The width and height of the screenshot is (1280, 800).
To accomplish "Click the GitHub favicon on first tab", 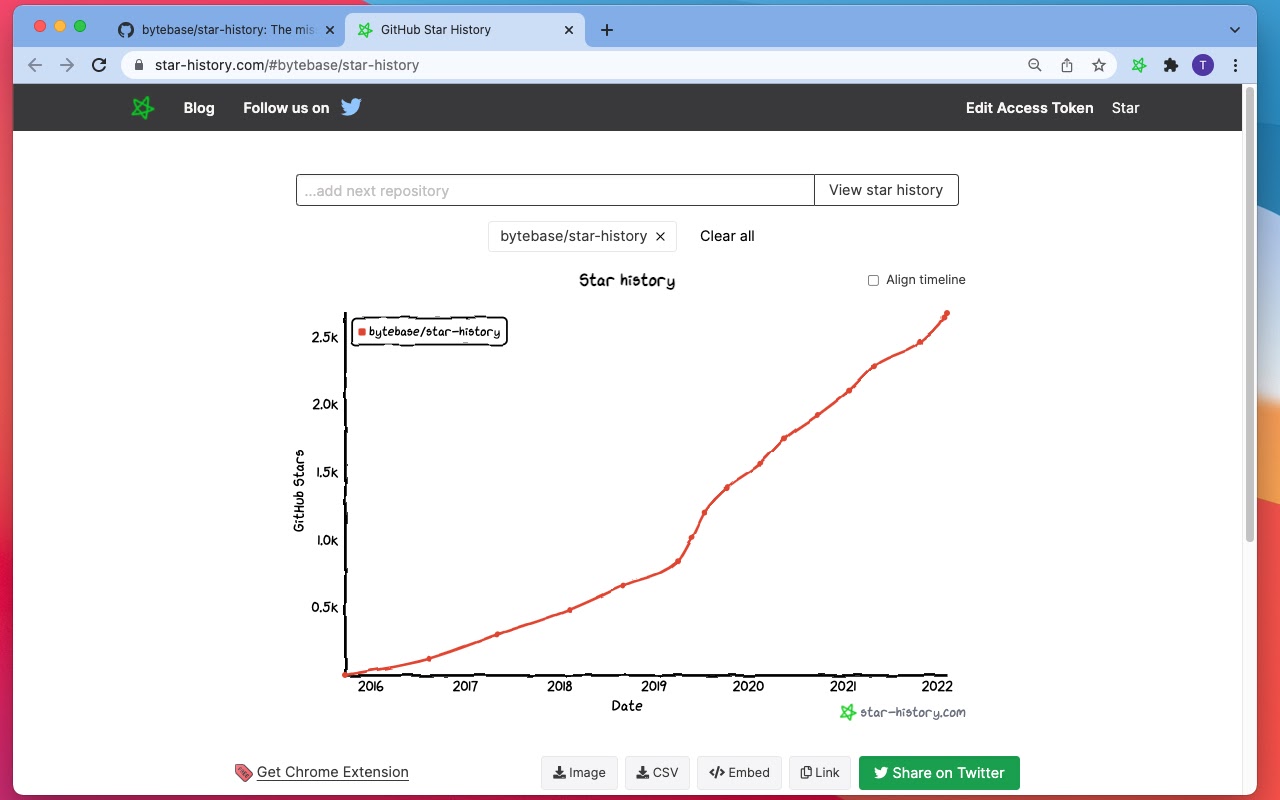I will (x=126, y=30).
